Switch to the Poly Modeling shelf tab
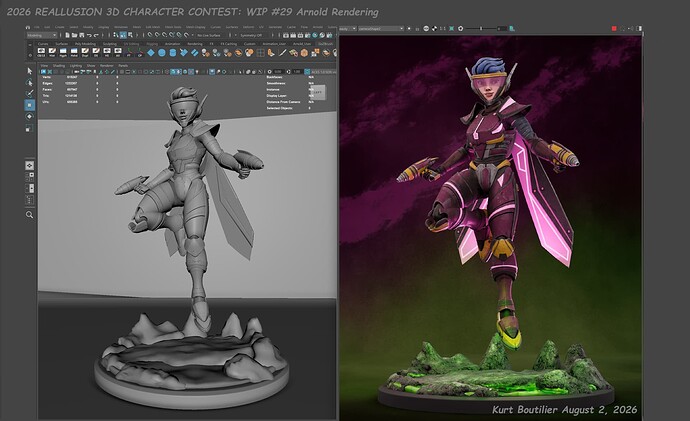This screenshot has height=421, width=690. click(85, 44)
